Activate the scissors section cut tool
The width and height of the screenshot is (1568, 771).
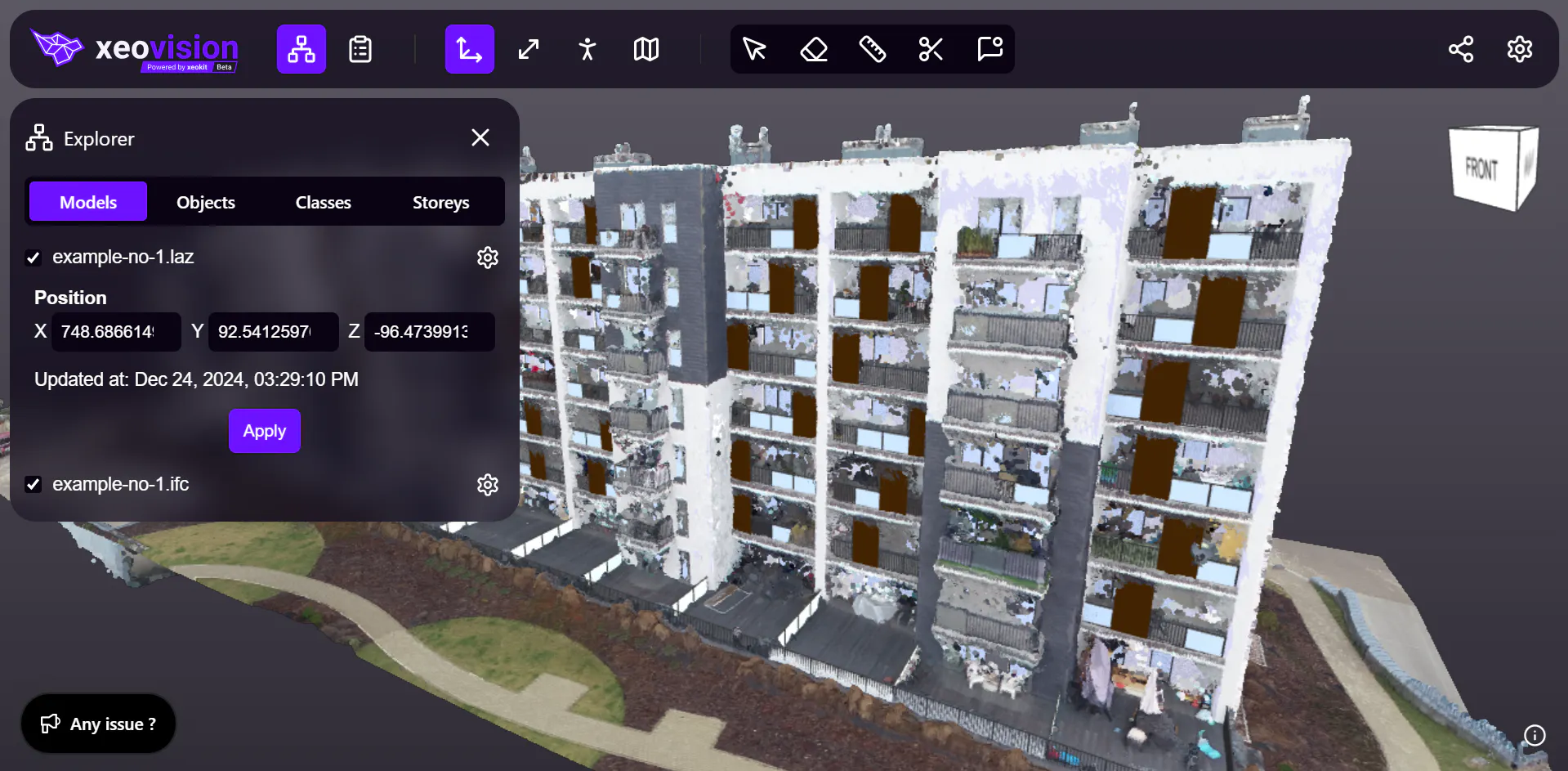click(x=931, y=49)
